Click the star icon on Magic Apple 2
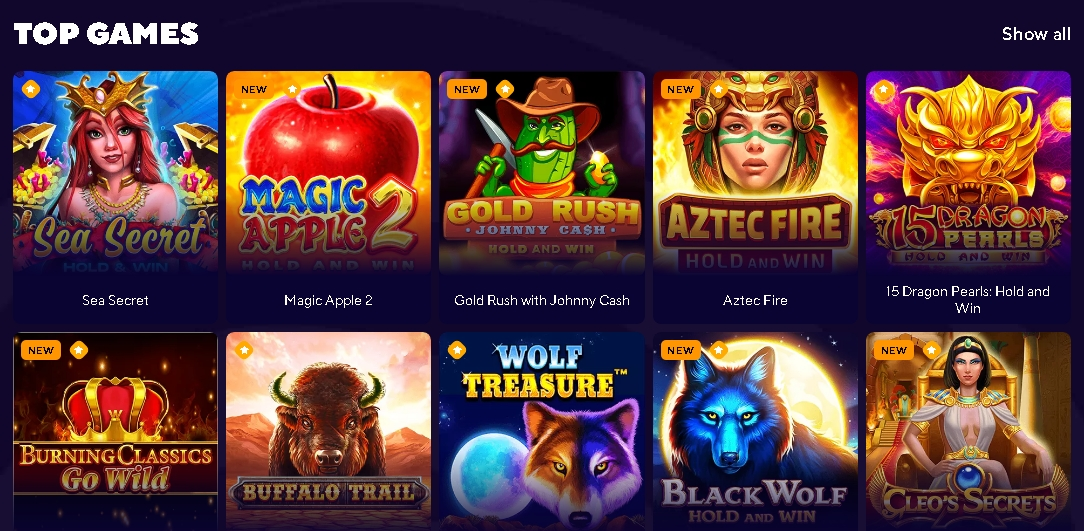Image resolution: width=1084 pixels, height=531 pixels. click(x=292, y=89)
